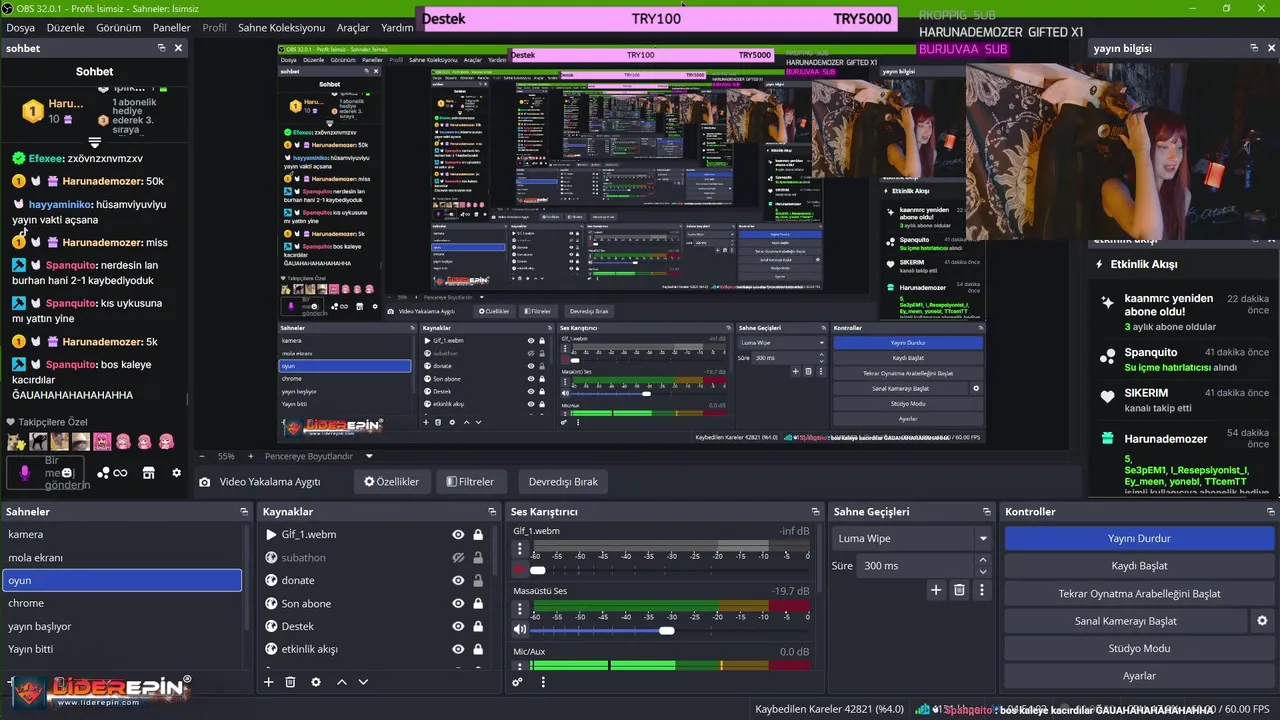
Task: Move source up with Kaynaklar up arrow
Action: tap(341, 682)
